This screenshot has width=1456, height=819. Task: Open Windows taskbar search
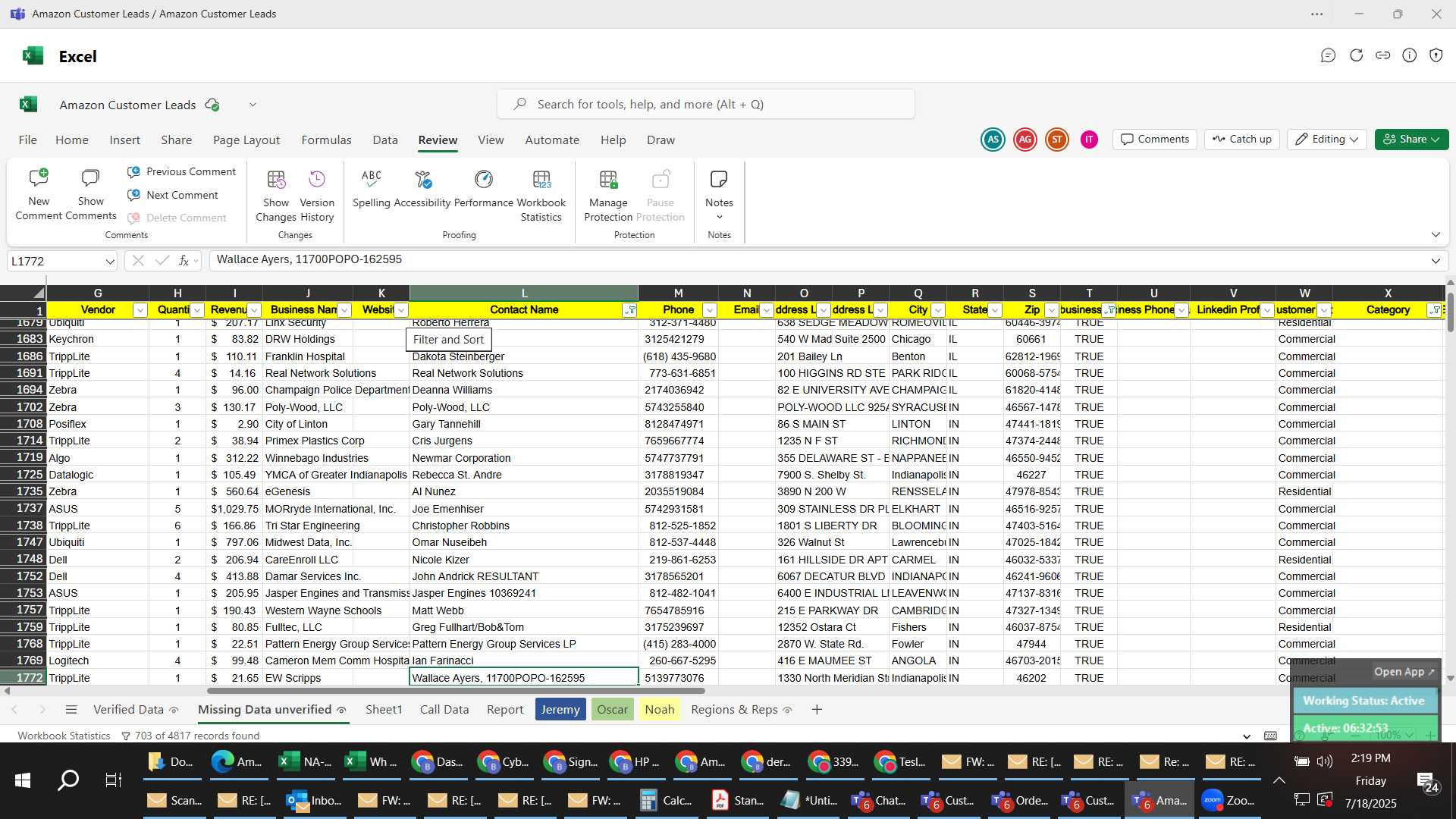point(68,780)
